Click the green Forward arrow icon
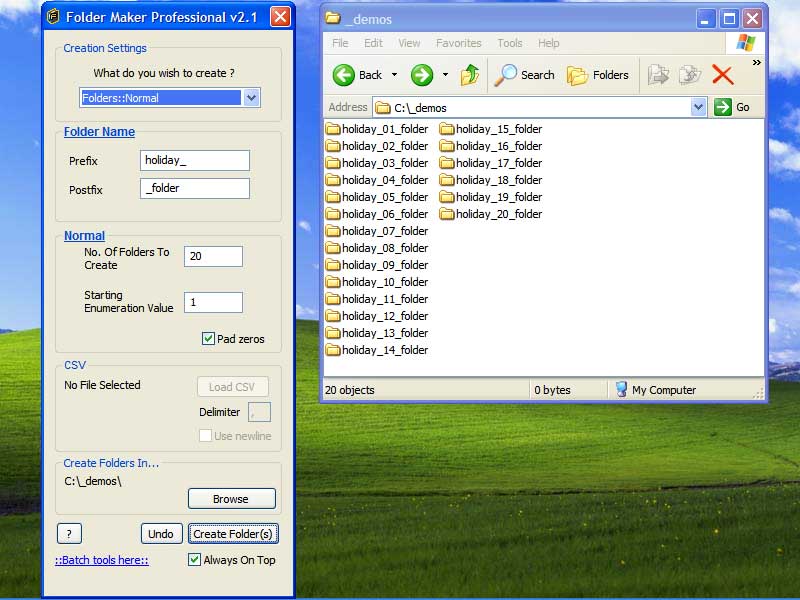This screenshot has height=600, width=800. tap(422, 75)
